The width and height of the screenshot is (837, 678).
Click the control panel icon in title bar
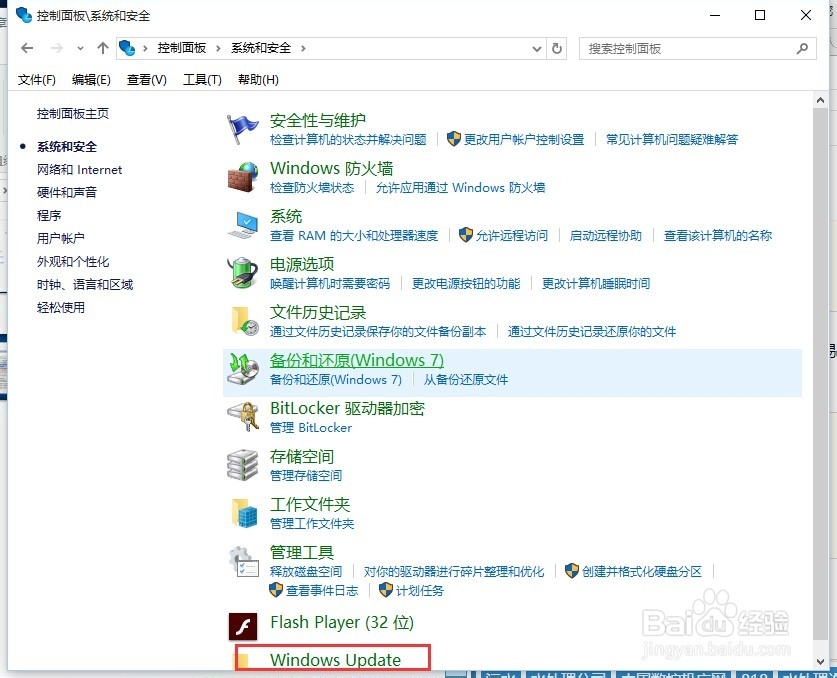pos(24,15)
